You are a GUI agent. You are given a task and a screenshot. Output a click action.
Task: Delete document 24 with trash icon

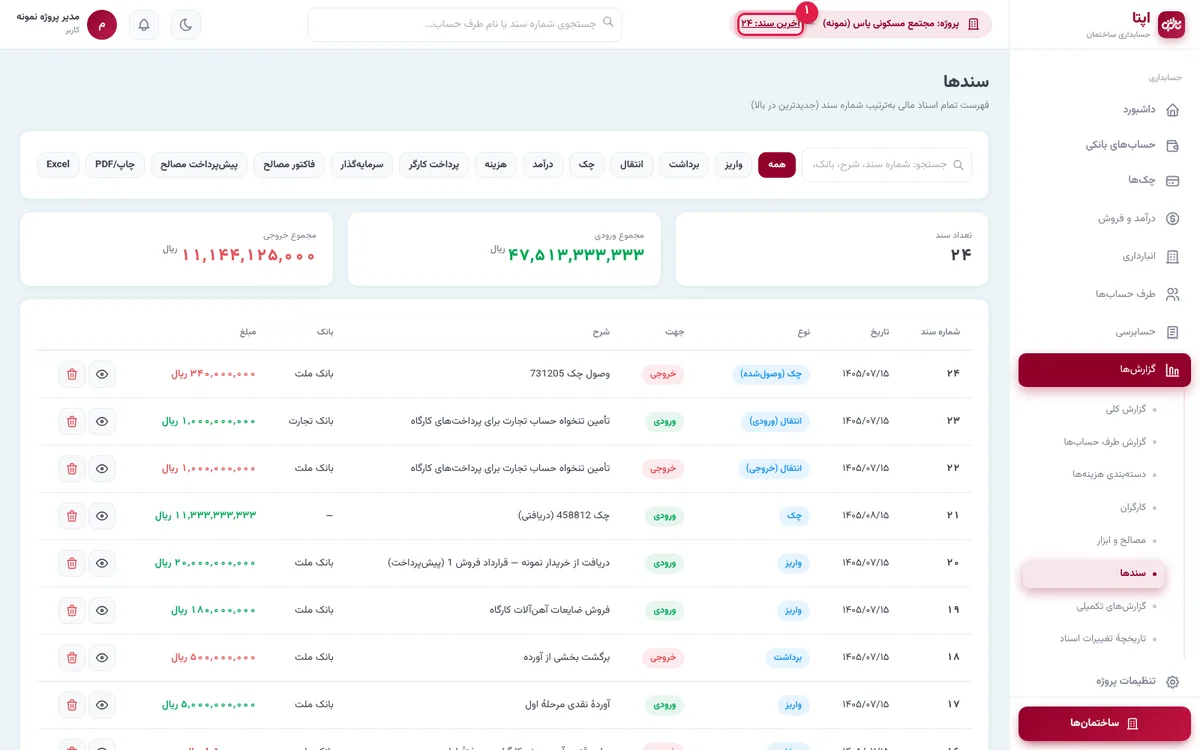click(x=72, y=374)
